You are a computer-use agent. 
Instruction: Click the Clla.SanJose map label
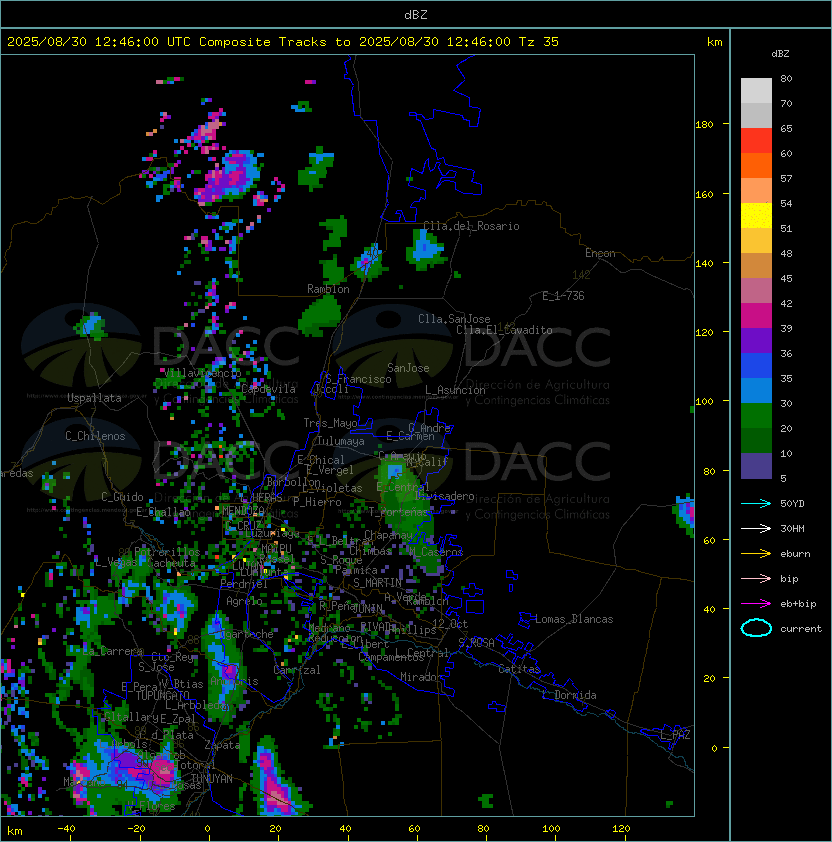point(454,319)
